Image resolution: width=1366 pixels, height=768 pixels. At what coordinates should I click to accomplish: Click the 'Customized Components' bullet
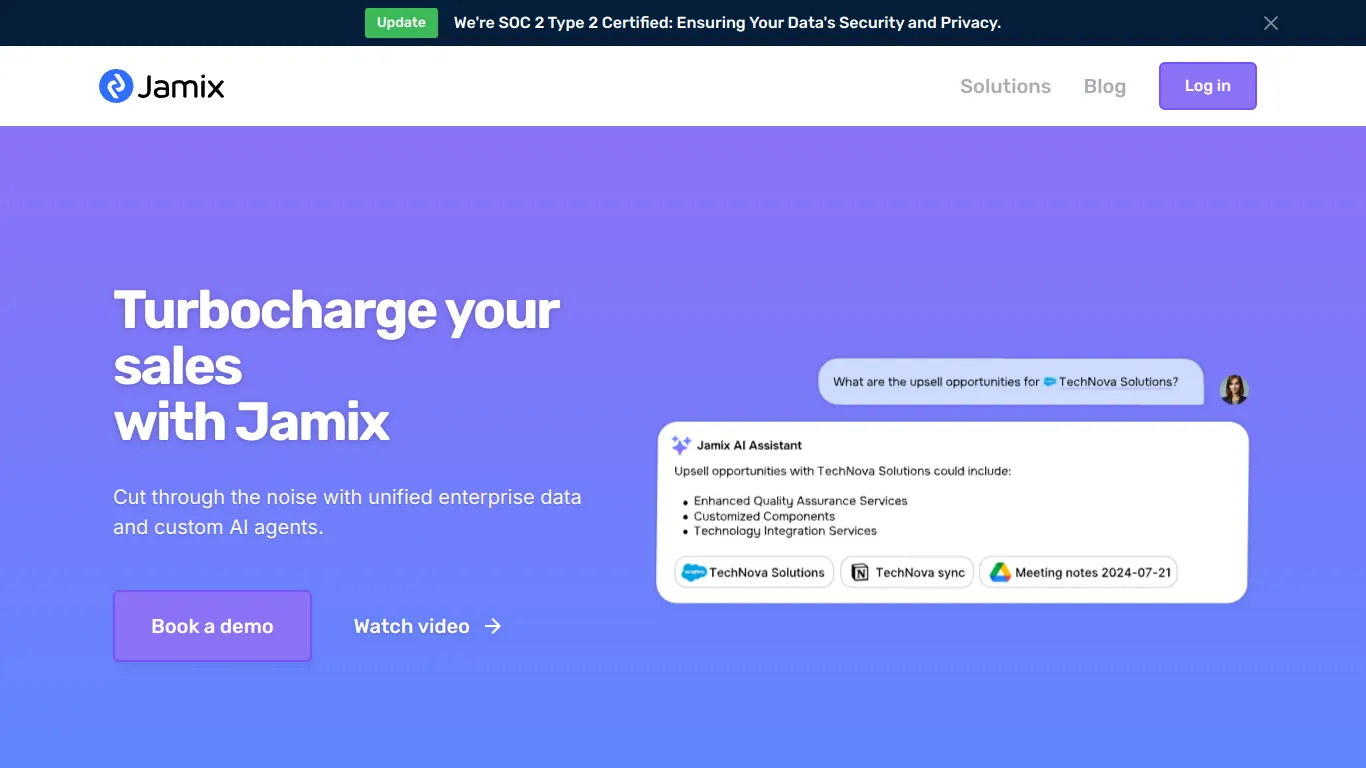(764, 516)
